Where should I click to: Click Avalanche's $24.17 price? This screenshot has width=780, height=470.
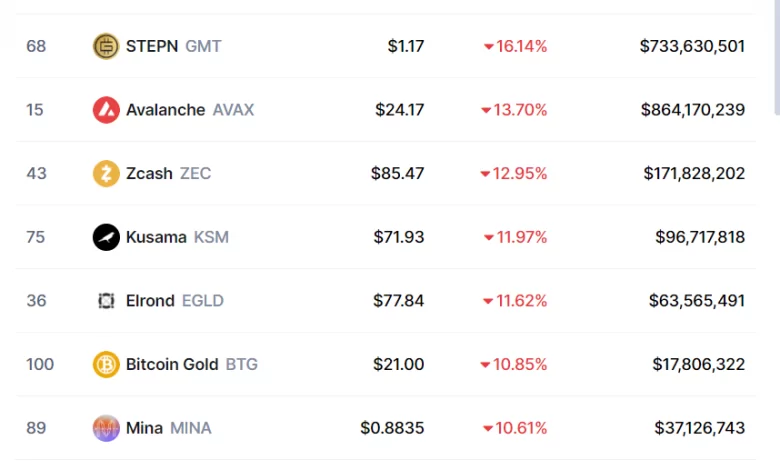pyautogui.click(x=399, y=110)
